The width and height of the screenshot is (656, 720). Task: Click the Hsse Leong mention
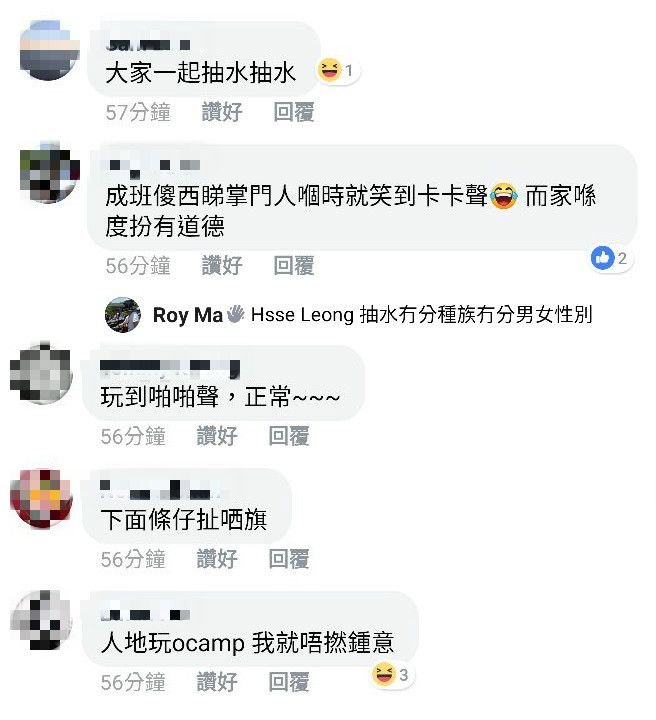point(303,315)
